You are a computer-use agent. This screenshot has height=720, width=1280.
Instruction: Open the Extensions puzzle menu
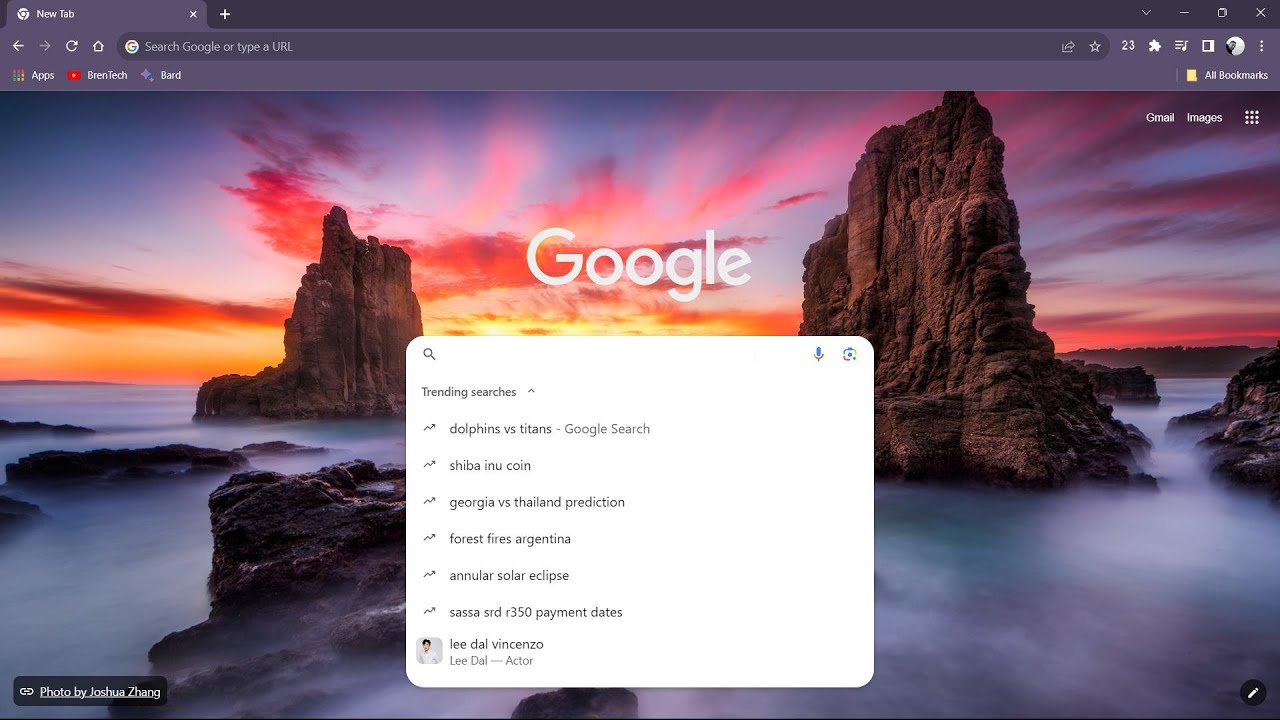point(1155,46)
